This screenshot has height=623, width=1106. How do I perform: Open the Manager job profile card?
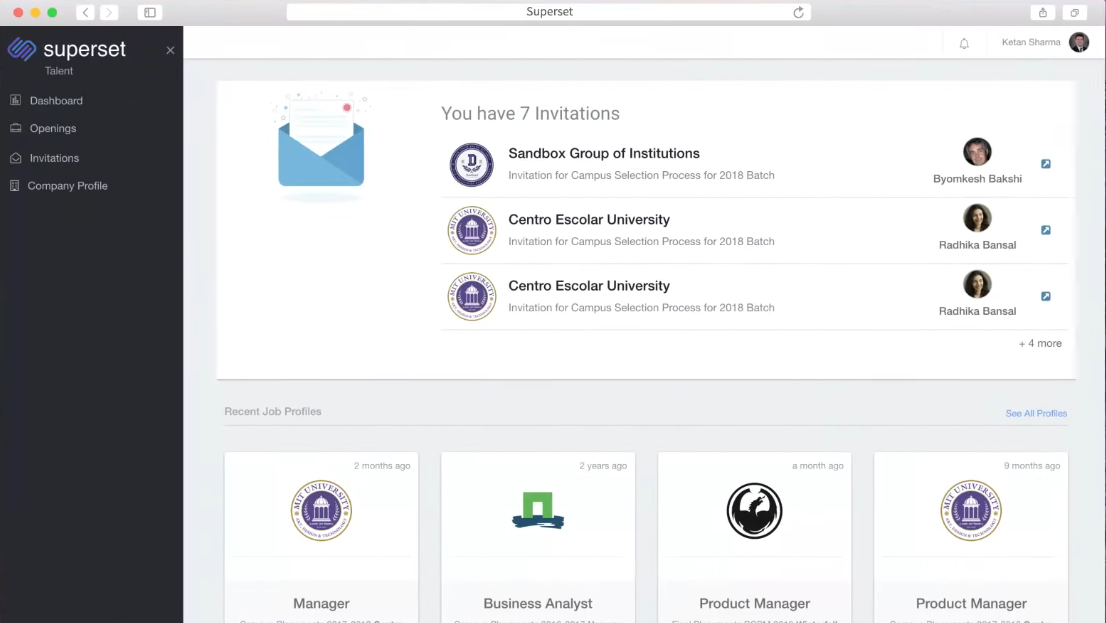[321, 538]
